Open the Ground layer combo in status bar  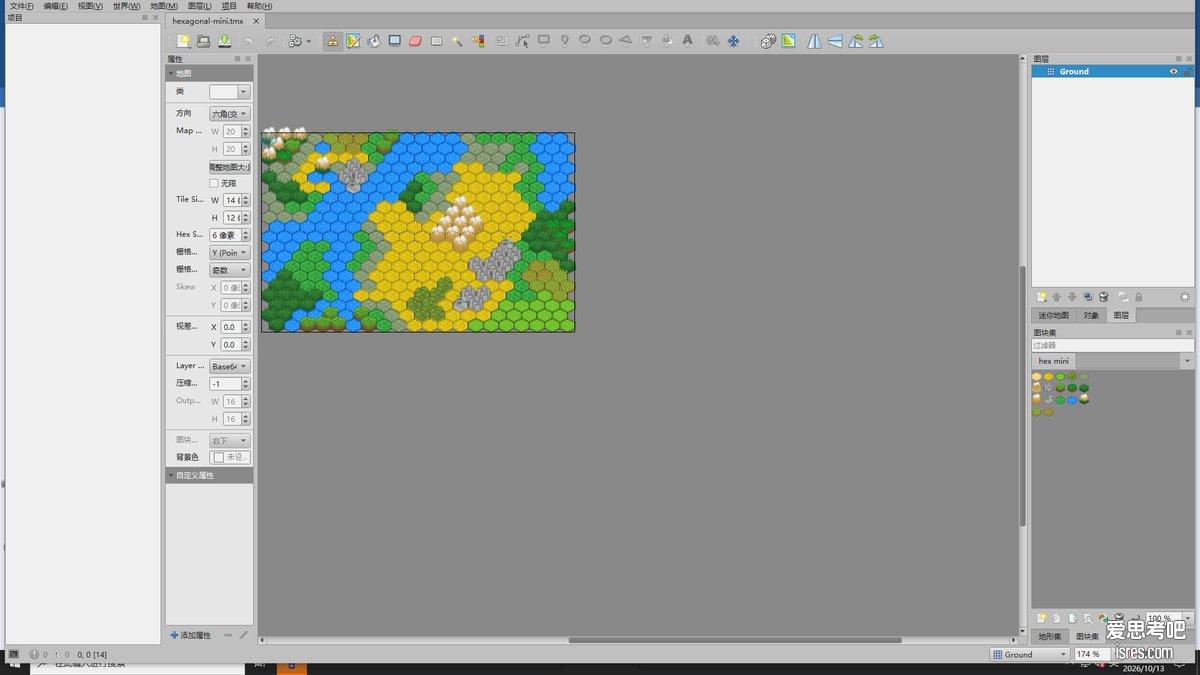(x=1030, y=654)
